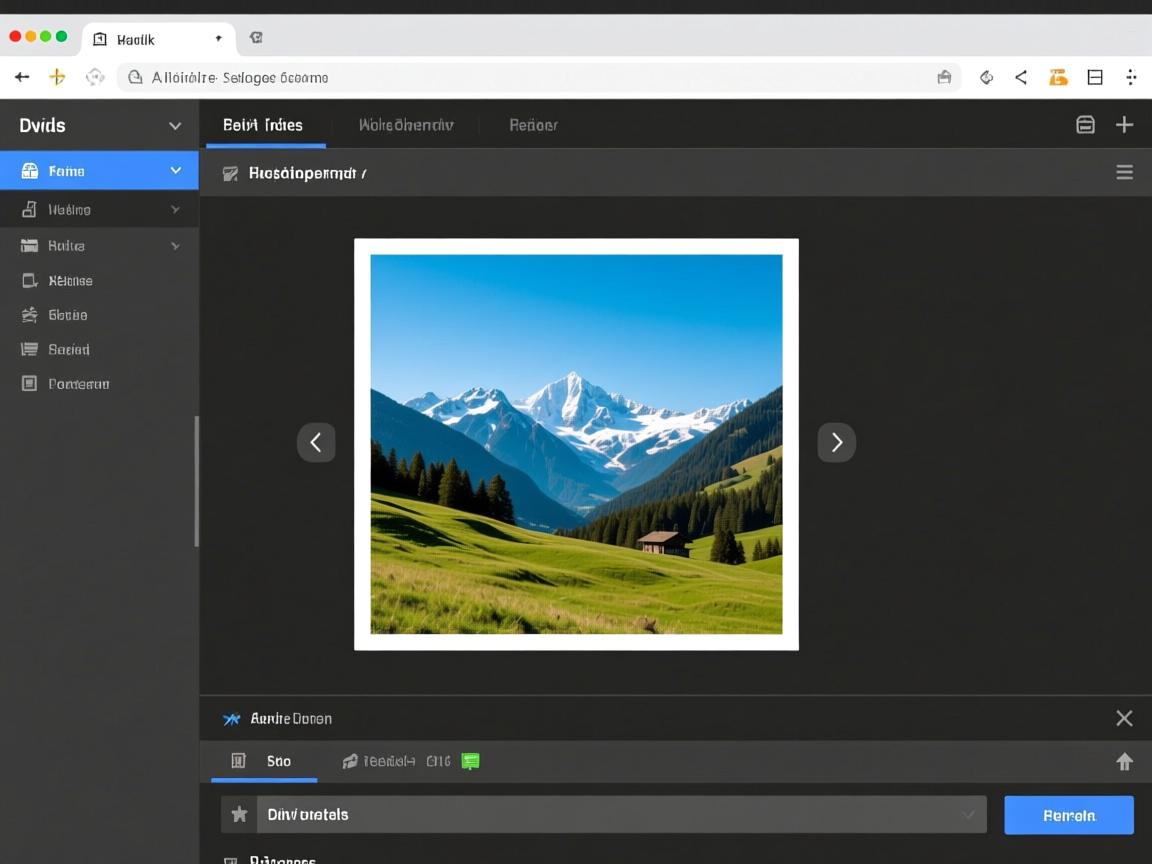Click the up arrow icon in bottom panel
The width and height of the screenshot is (1152, 864).
pos(1124,762)
